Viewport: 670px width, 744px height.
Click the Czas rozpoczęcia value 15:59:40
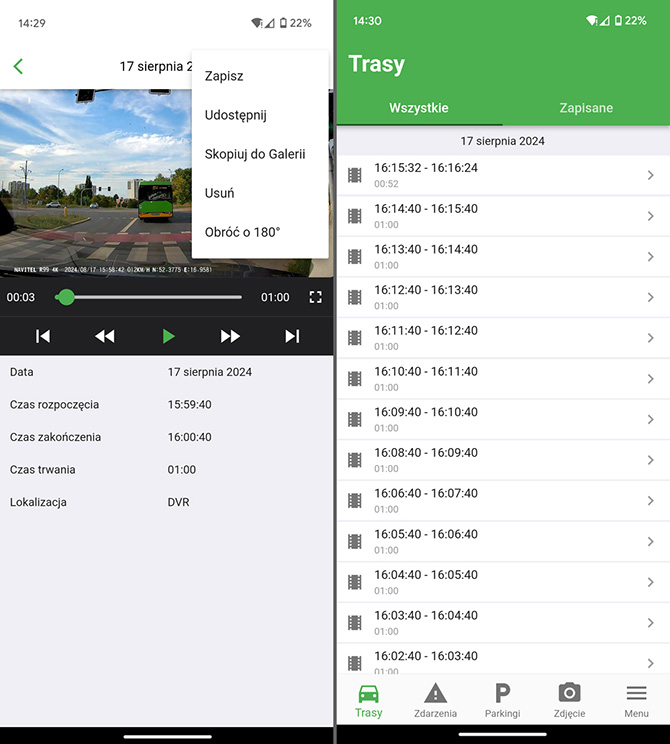(189, 405)
